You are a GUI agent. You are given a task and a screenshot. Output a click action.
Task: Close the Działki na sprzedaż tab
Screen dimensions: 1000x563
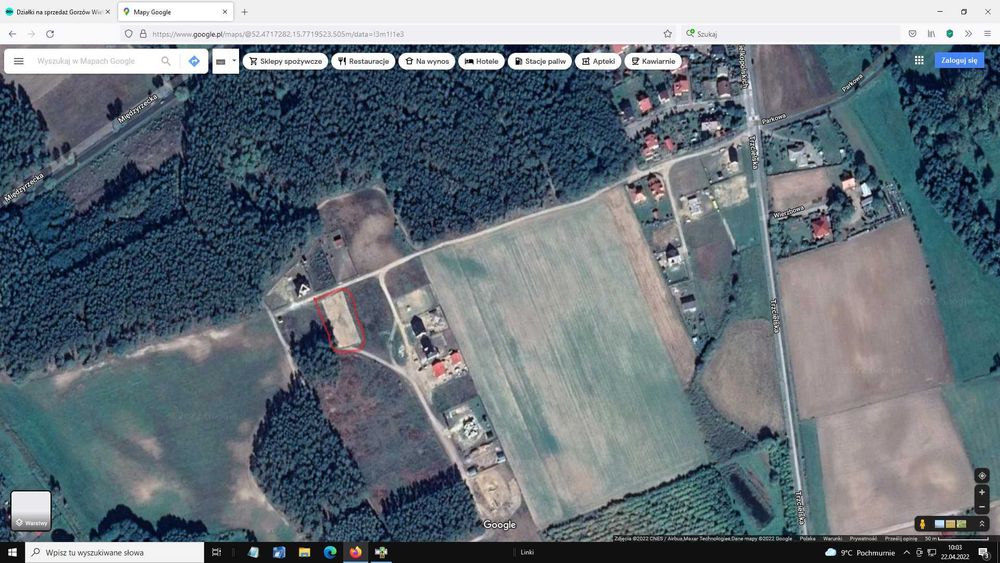click(x=107, y=12)
